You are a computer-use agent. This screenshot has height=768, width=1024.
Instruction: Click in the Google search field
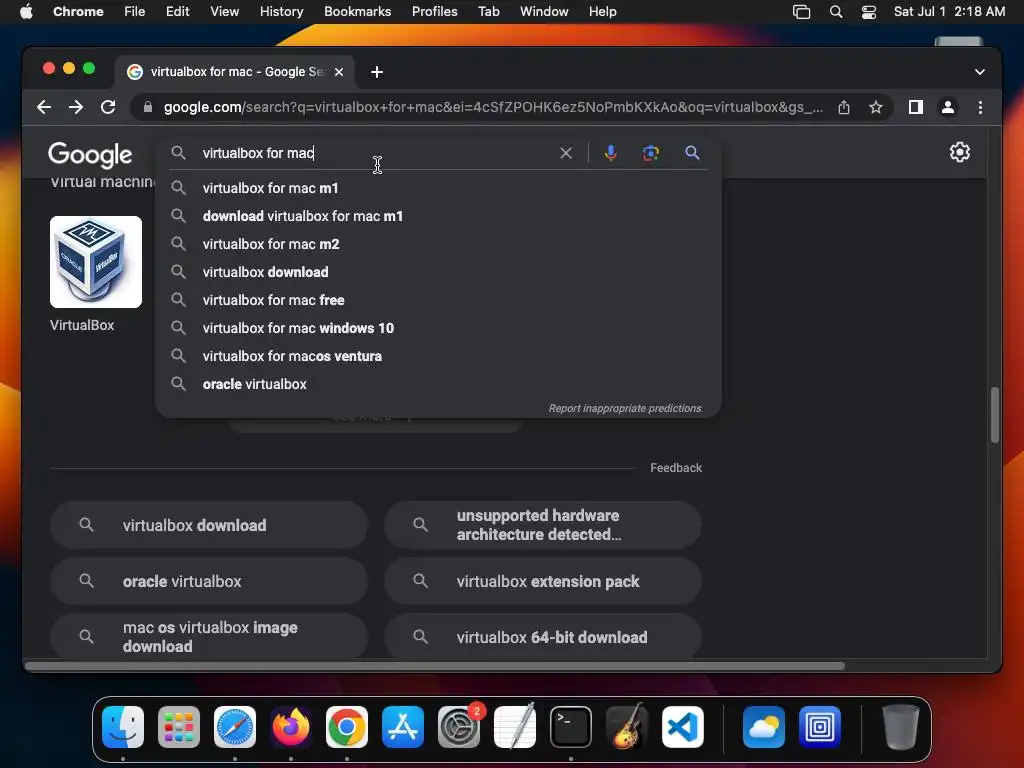coord(376,153)
